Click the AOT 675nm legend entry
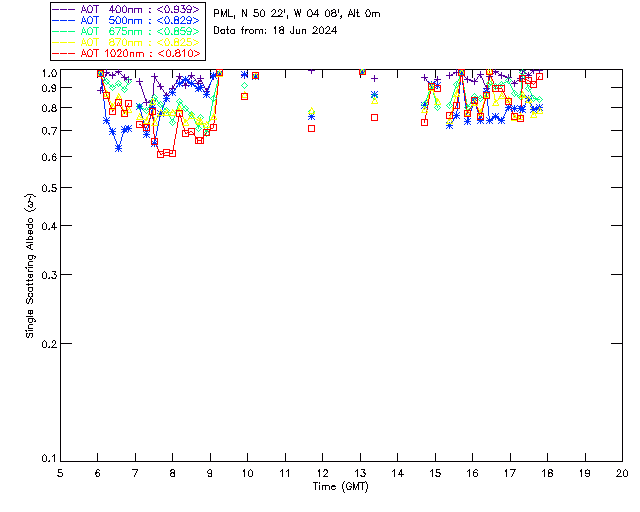Viewport: 640px width, 512px height. (x=127, y=31)
